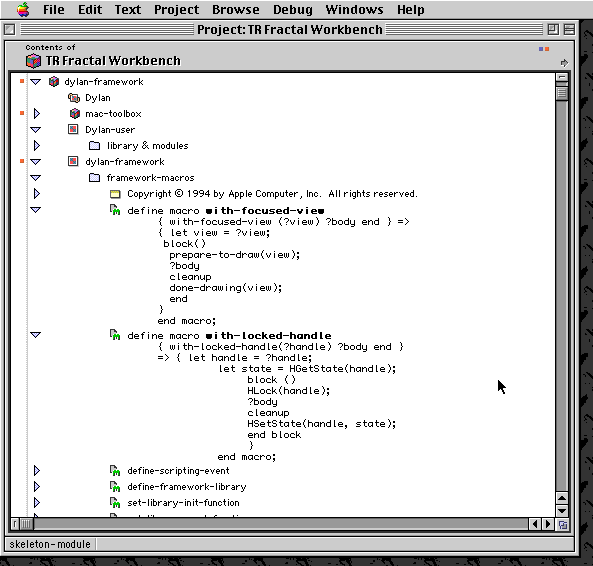Click the copyright comment note icon

tap(115, 194)
